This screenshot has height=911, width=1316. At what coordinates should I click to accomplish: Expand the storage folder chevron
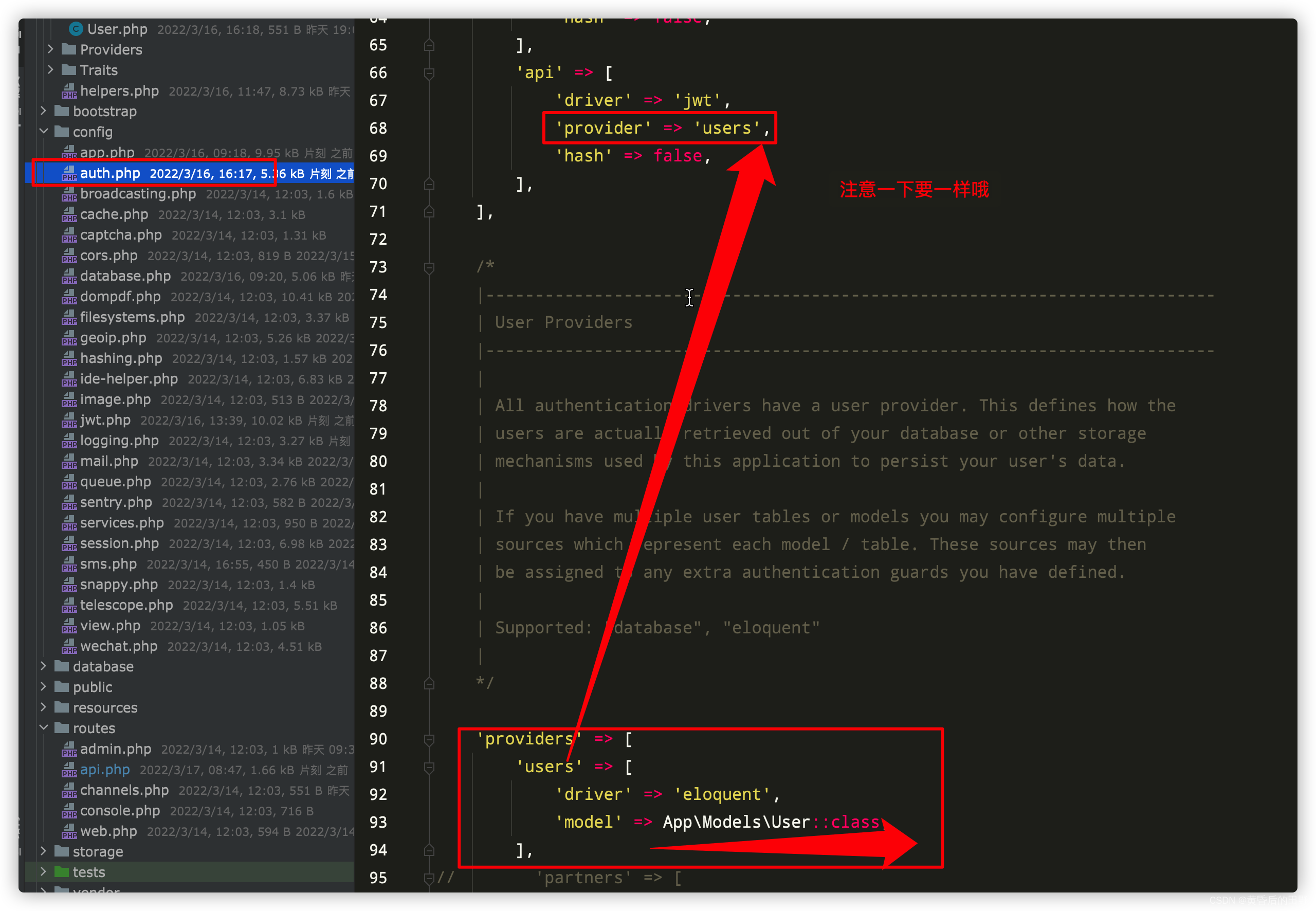tap(43, 851)
